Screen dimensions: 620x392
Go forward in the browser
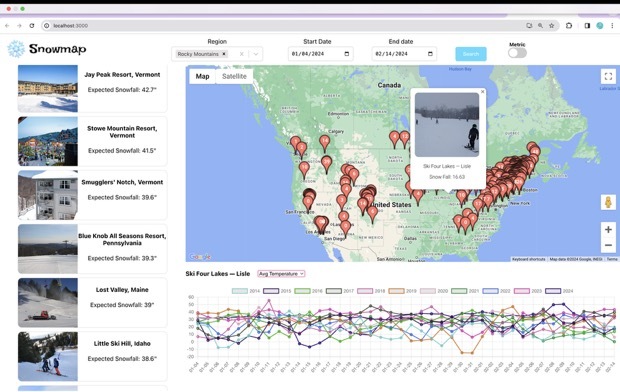point(19,26)
